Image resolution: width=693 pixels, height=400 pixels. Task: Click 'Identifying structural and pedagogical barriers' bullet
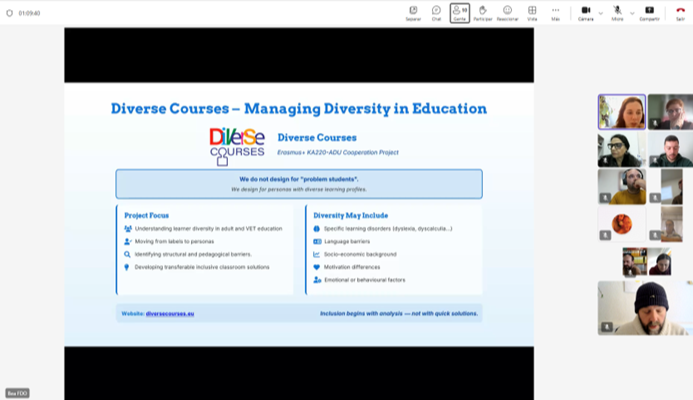click(193, 254)
